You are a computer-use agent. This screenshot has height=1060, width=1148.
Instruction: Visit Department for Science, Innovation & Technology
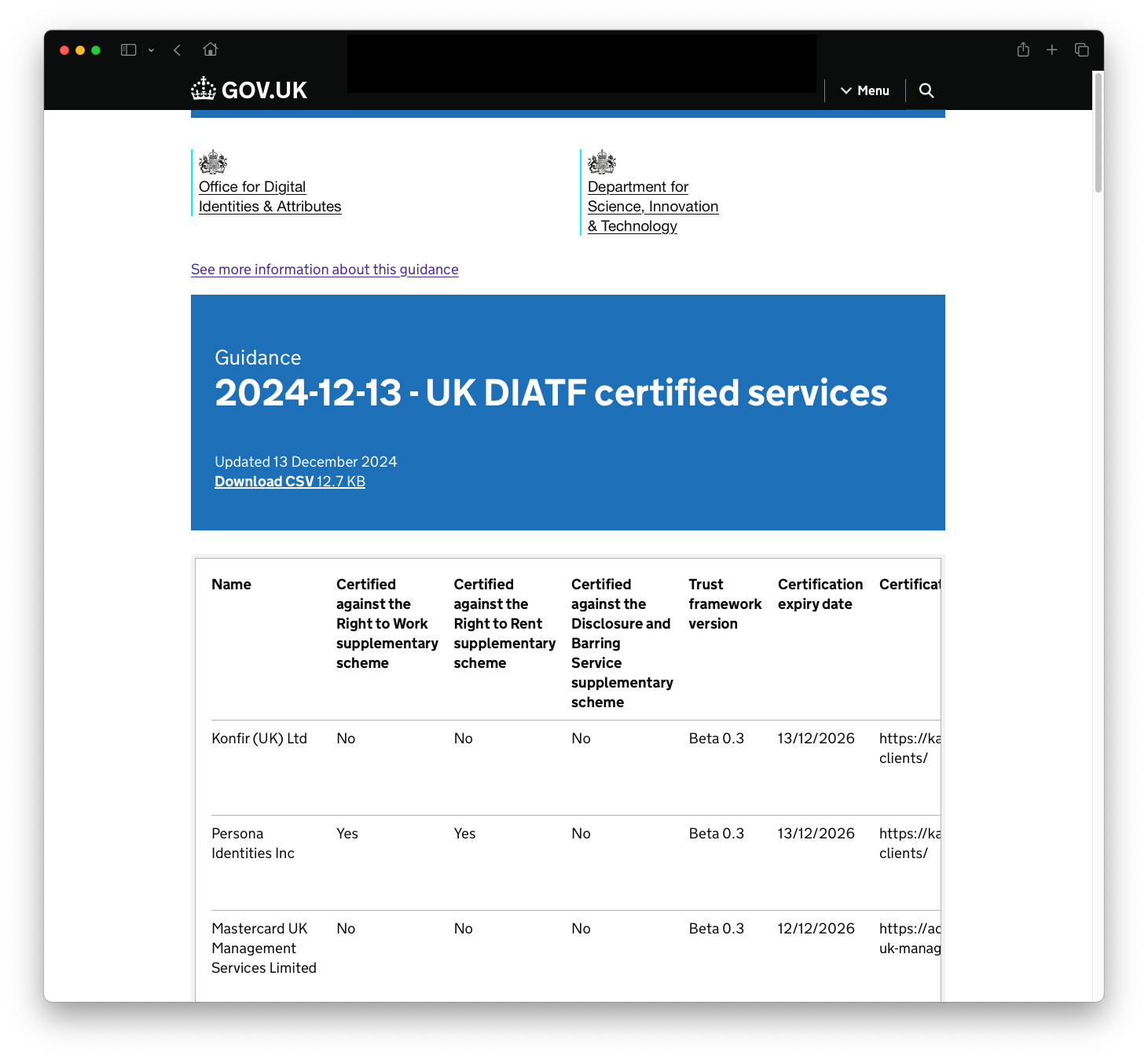(x=653, y=206)
